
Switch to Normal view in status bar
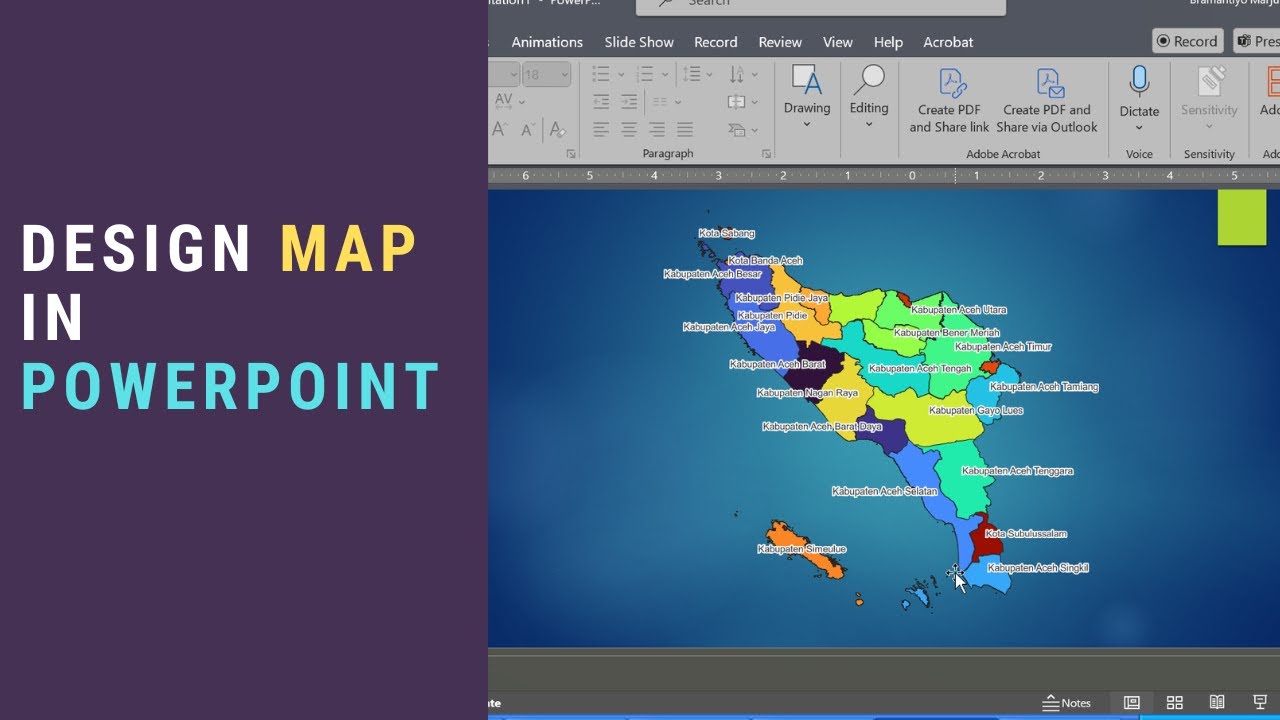click(1131, 703)
